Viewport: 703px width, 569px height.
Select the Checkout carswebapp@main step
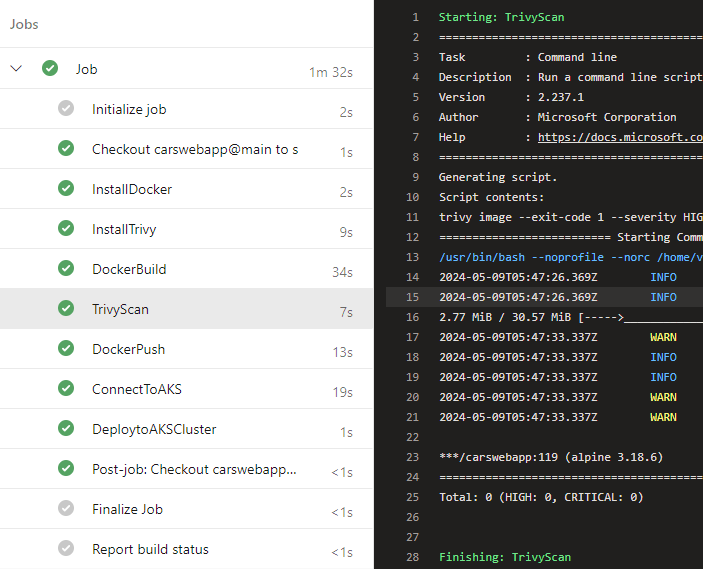tap(195, 149)
